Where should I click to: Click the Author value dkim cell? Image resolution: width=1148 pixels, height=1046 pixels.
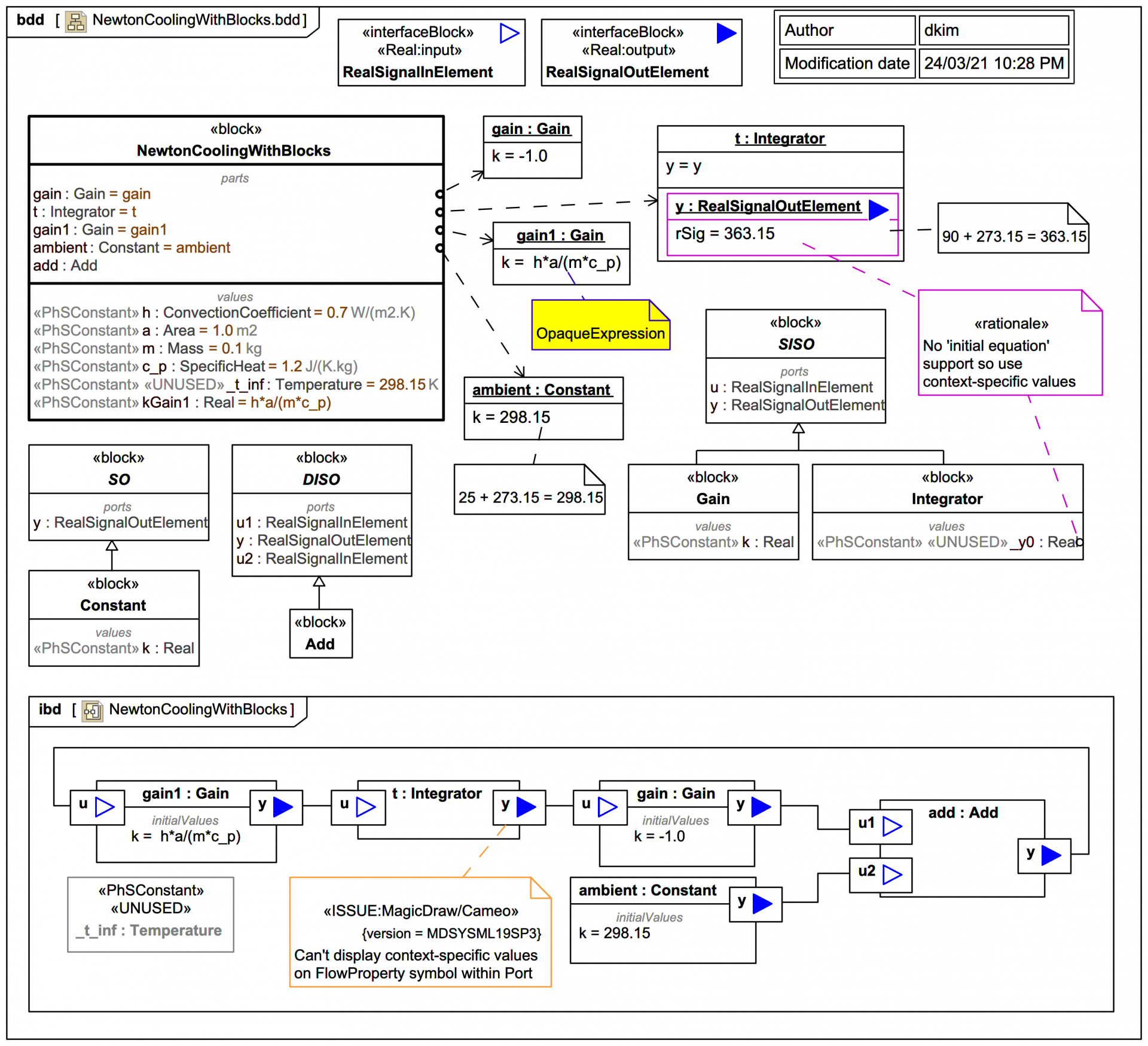pos(993,31)
